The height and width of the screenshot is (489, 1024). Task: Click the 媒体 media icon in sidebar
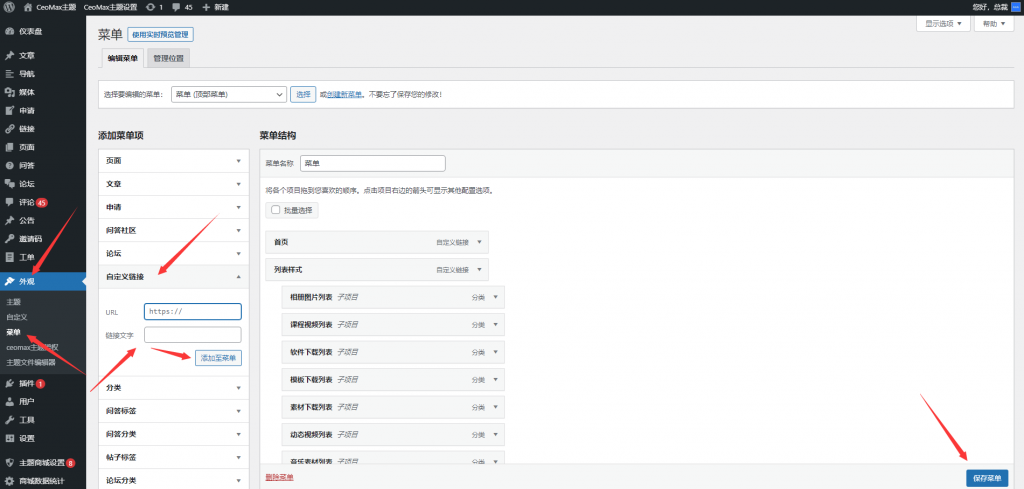coord(9,92)
